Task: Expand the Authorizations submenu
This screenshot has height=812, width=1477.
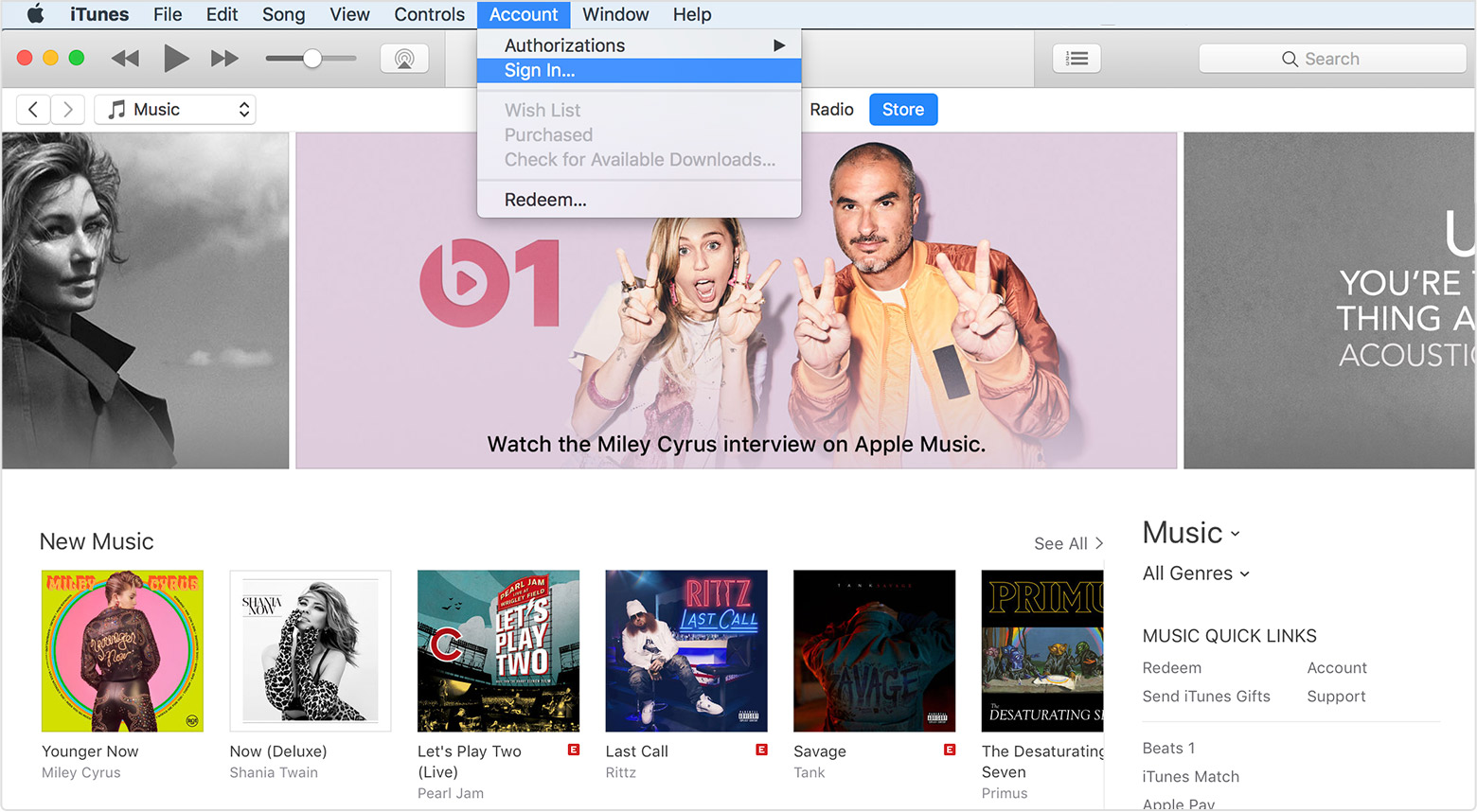Action: tap(639, 45)
